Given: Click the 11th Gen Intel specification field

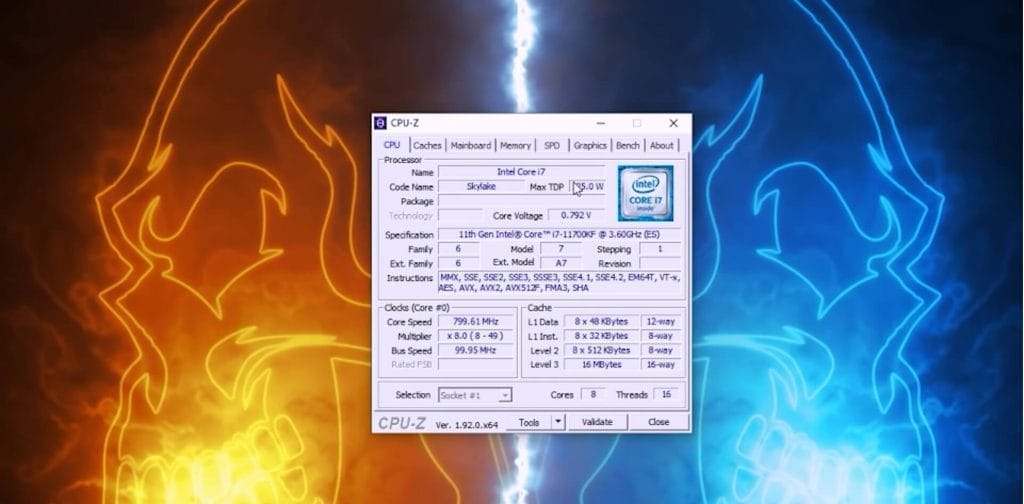Looking at the screenshot, I should pos(560,234).
